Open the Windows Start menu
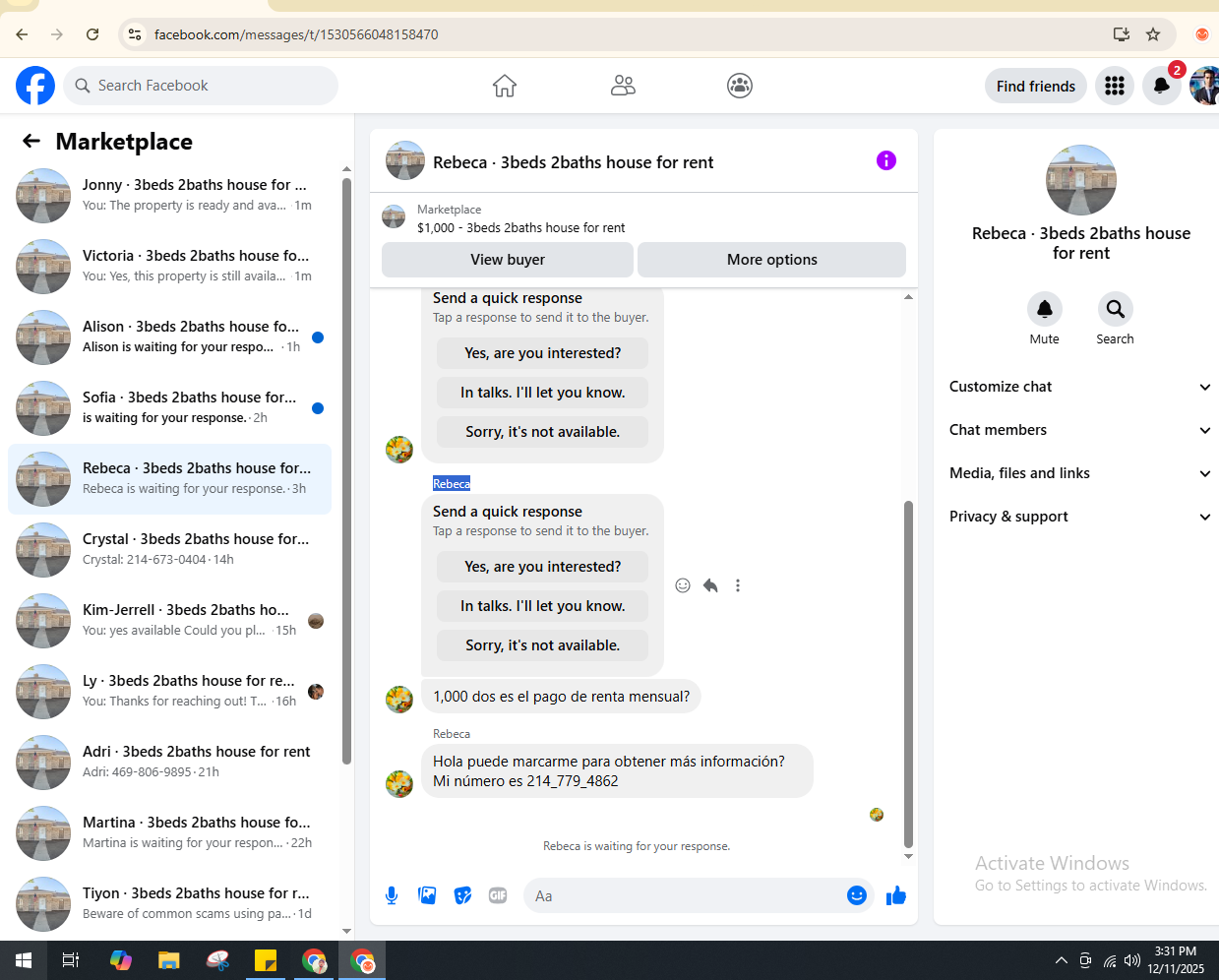Viewport: 1219px width, 980px height. pos(24,960)
